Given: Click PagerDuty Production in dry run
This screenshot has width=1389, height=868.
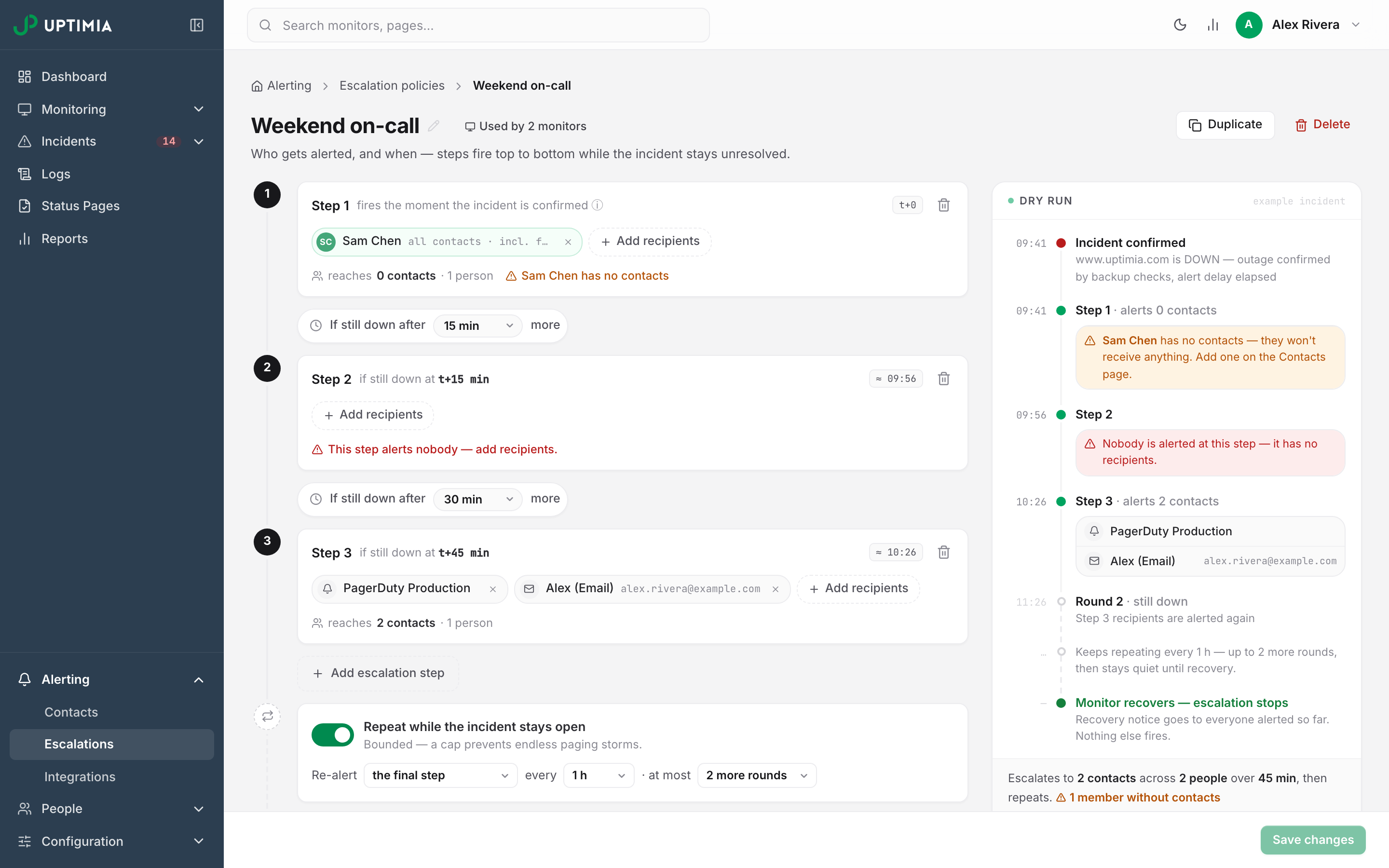Looking at the screenshot, I should [x=1210, y=531].
